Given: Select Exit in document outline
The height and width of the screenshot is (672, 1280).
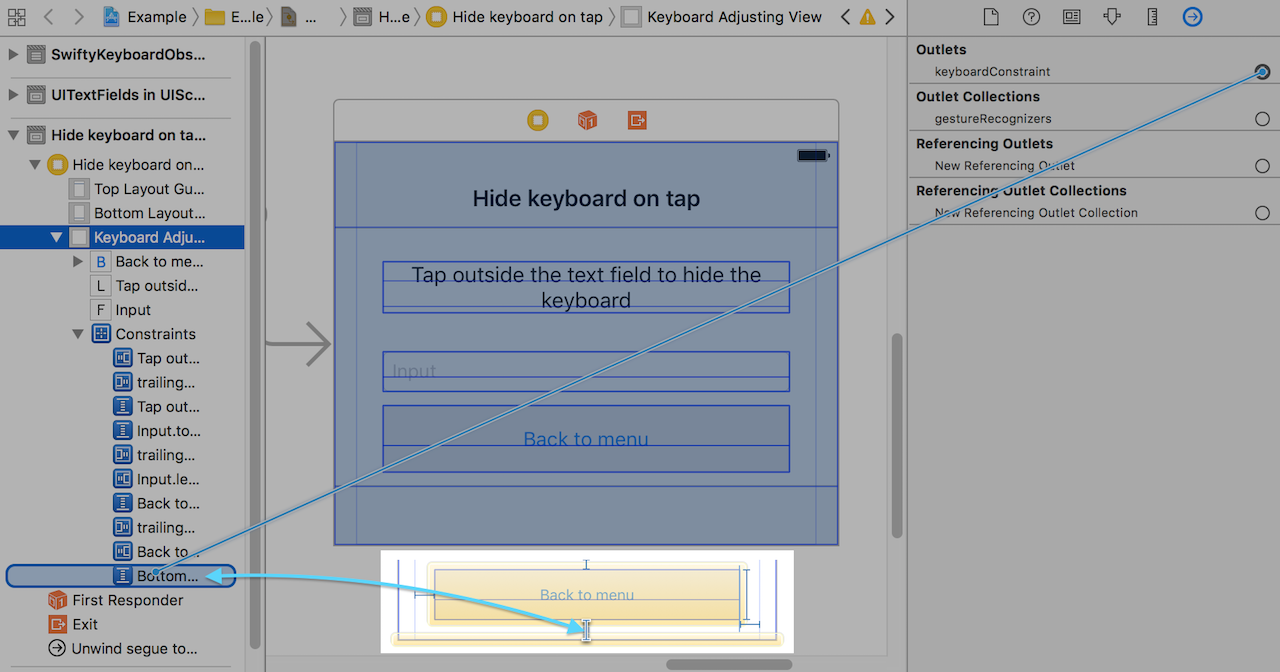Looking at the screenshot, I should click(x=74, y=624).
